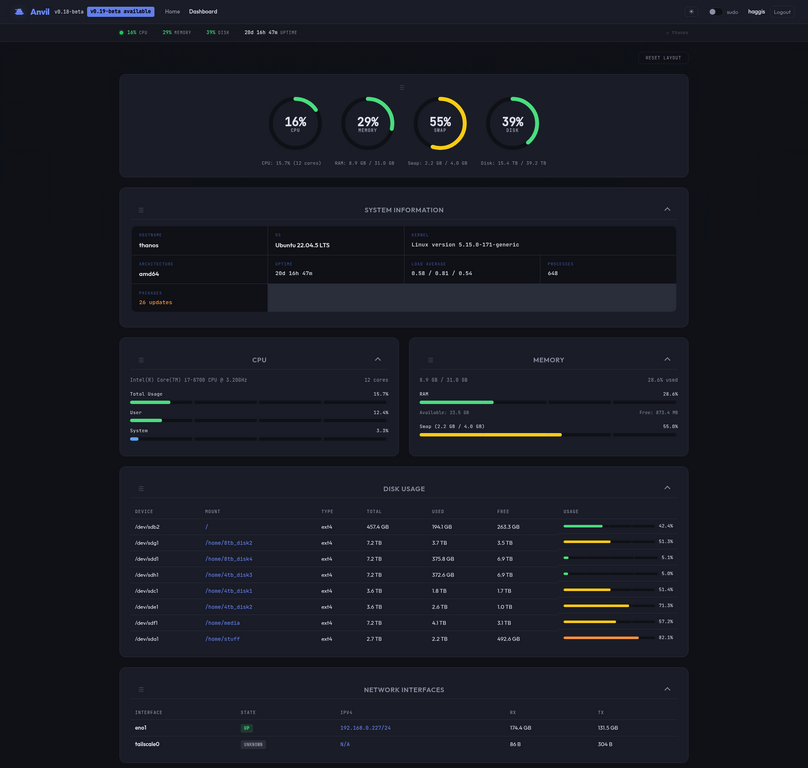Click the System CPU progress bar
Screen dimensions: 808x768
(x=259, y=439)
